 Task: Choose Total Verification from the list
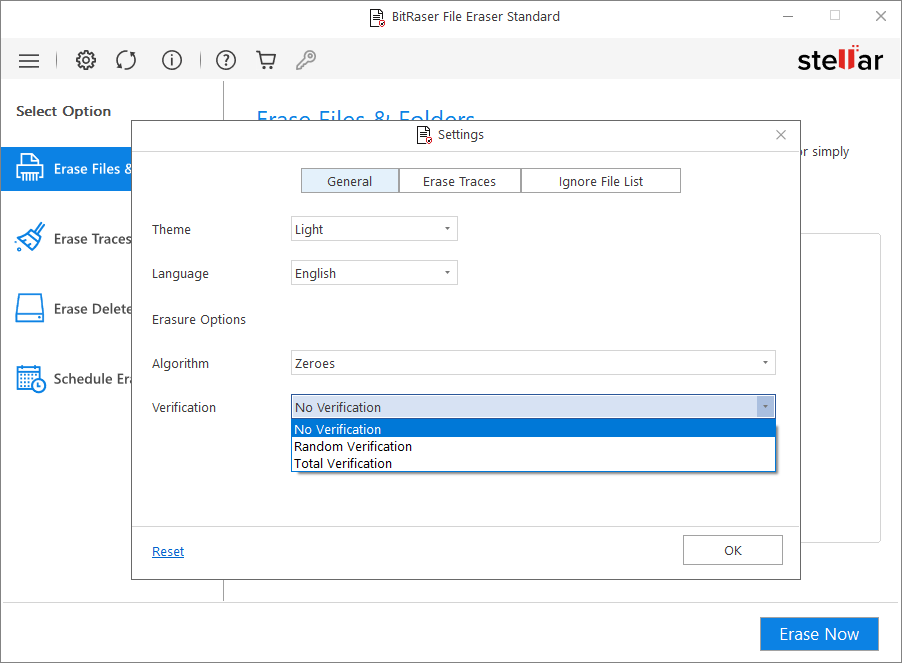pyautogui.click(x=533, y=463)
